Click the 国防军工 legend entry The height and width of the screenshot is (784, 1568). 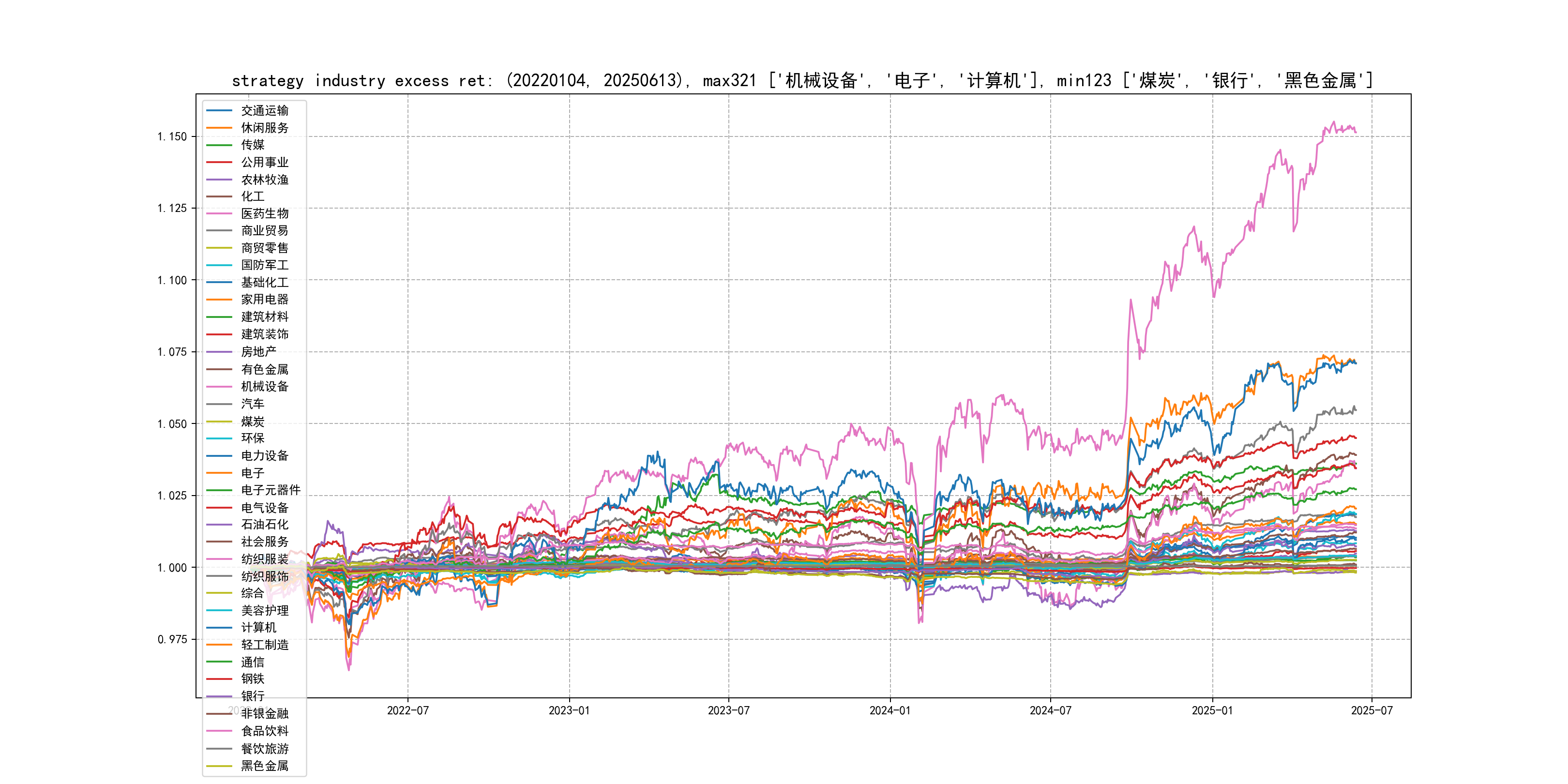264,265
